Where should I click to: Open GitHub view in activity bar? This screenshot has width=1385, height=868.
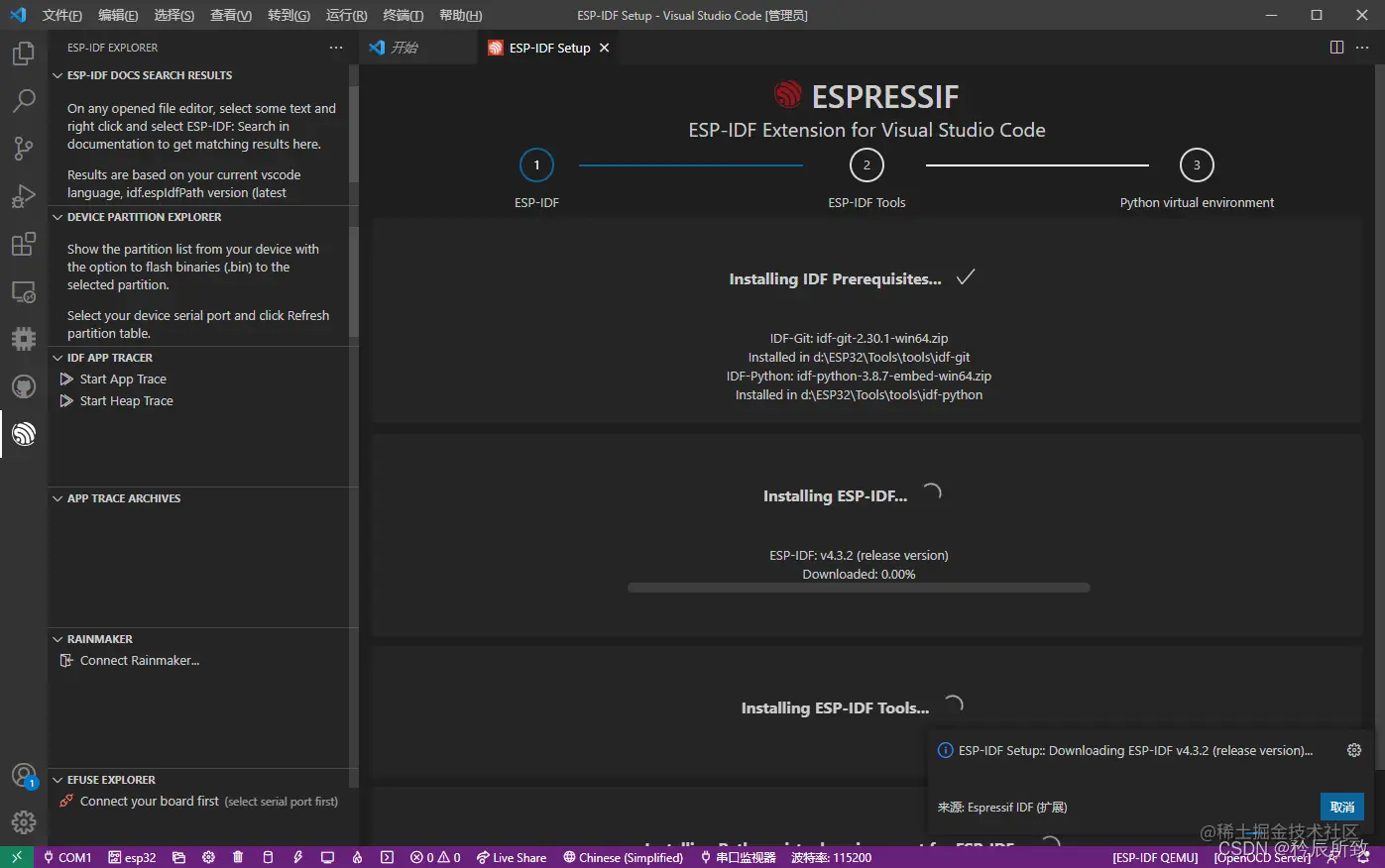24,386
